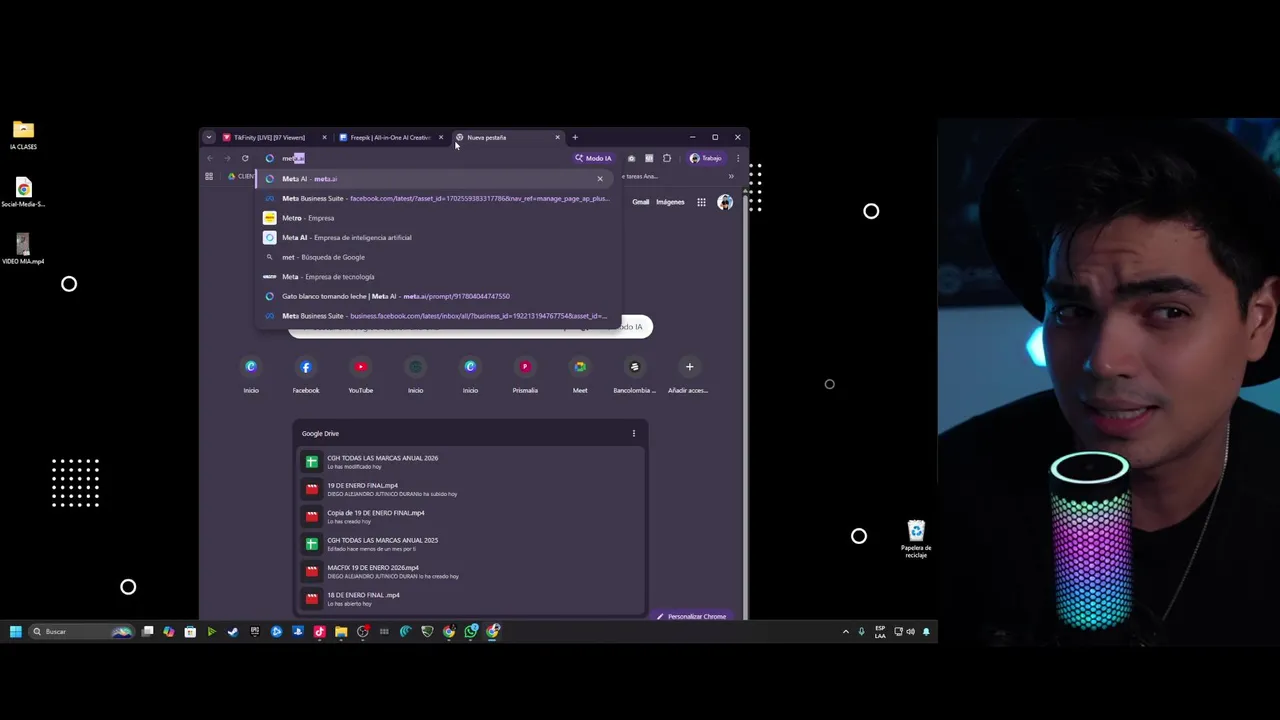Click the camera icon in Chrome toolbar

click(631, 158)
